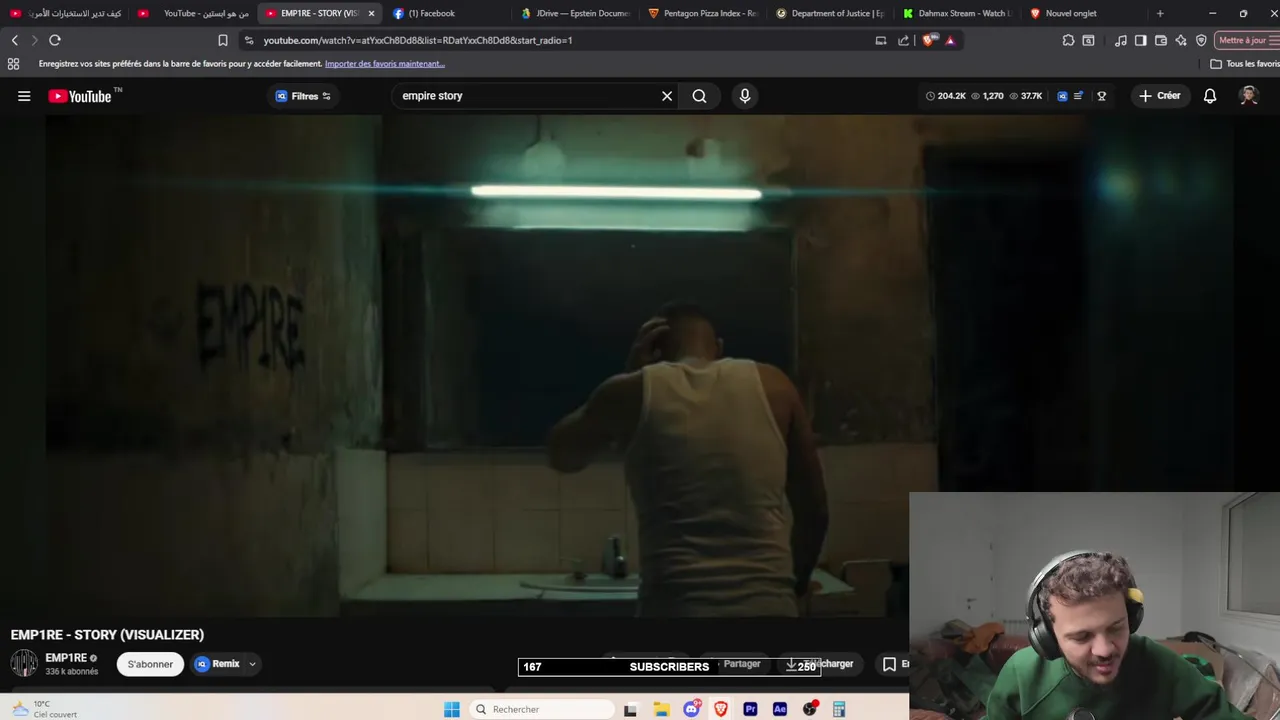Click the EMP1RE channel name
Screen dimensions: 1280x720
pyautogui.click(x=66, y=658)
